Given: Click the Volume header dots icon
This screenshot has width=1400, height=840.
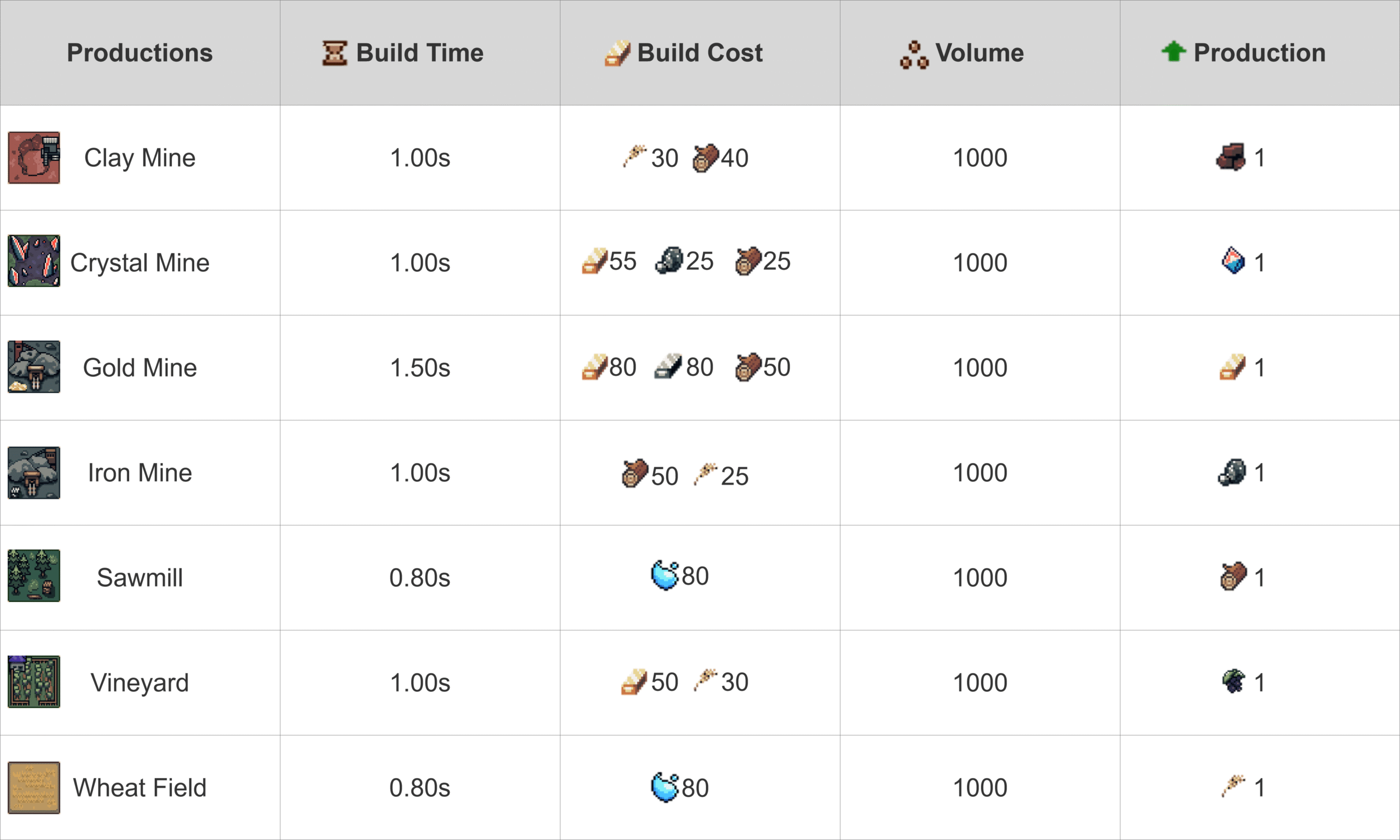Looking at the screenshot, I should [x=914, y=55].
